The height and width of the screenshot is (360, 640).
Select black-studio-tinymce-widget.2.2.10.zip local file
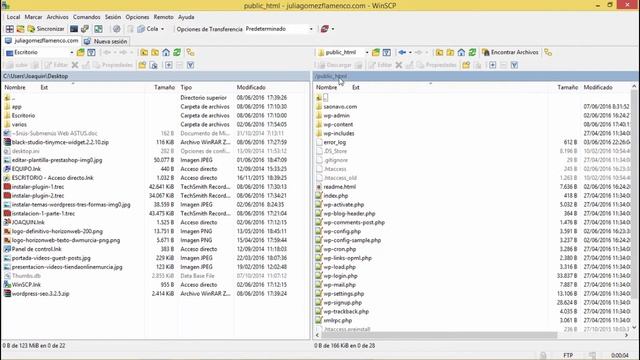(60, 142)
